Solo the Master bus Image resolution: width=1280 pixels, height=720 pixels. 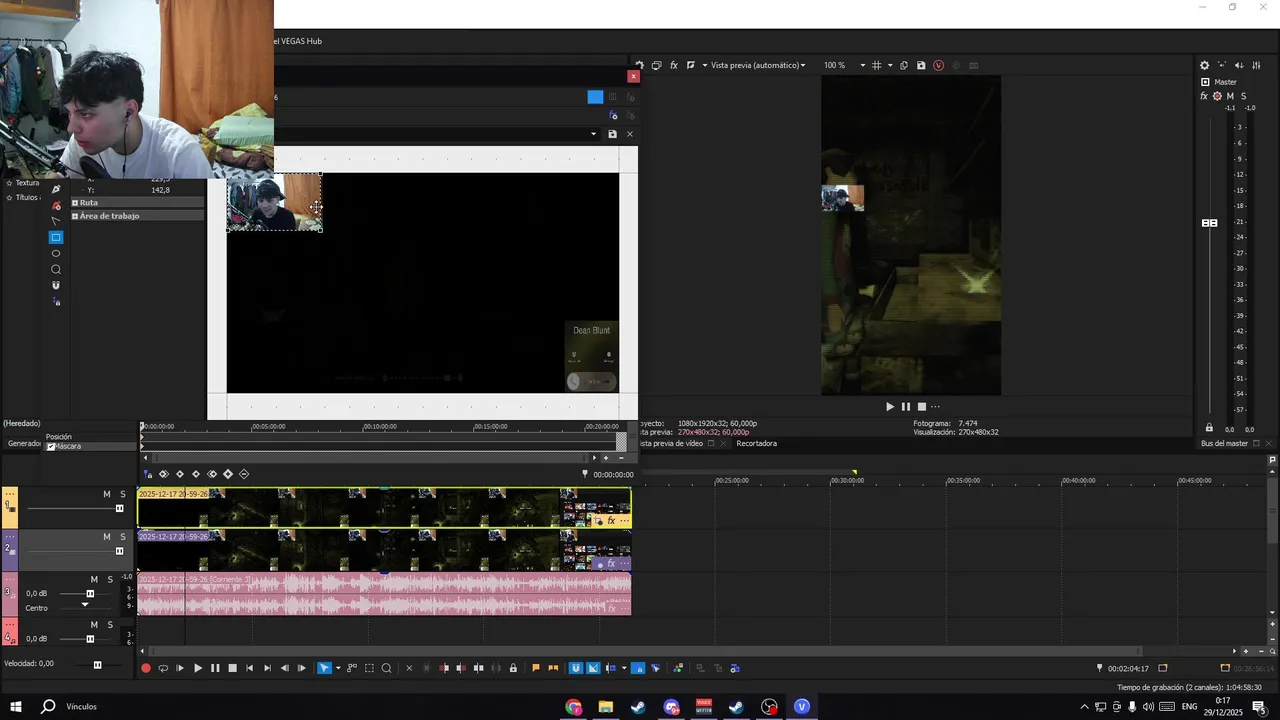1243,96
